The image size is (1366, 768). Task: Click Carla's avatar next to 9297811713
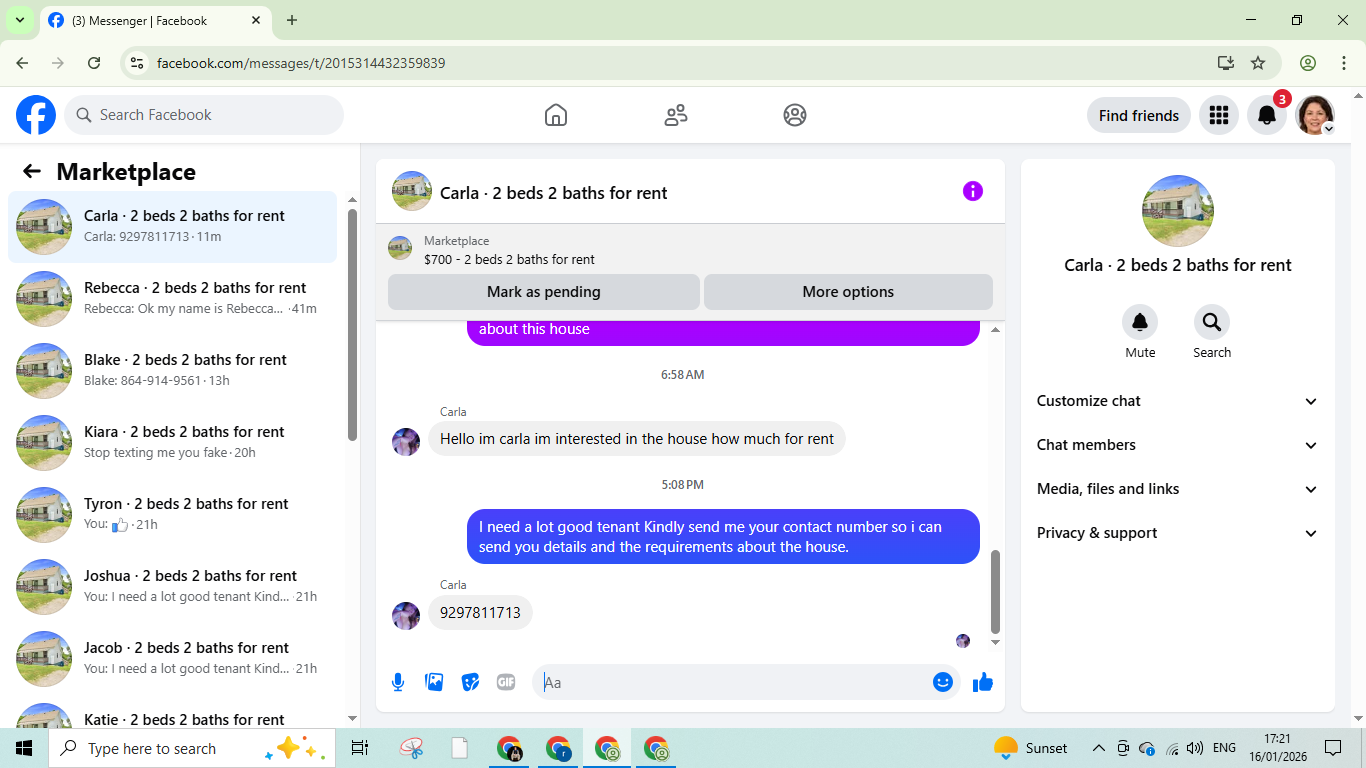tap(406, 615)
